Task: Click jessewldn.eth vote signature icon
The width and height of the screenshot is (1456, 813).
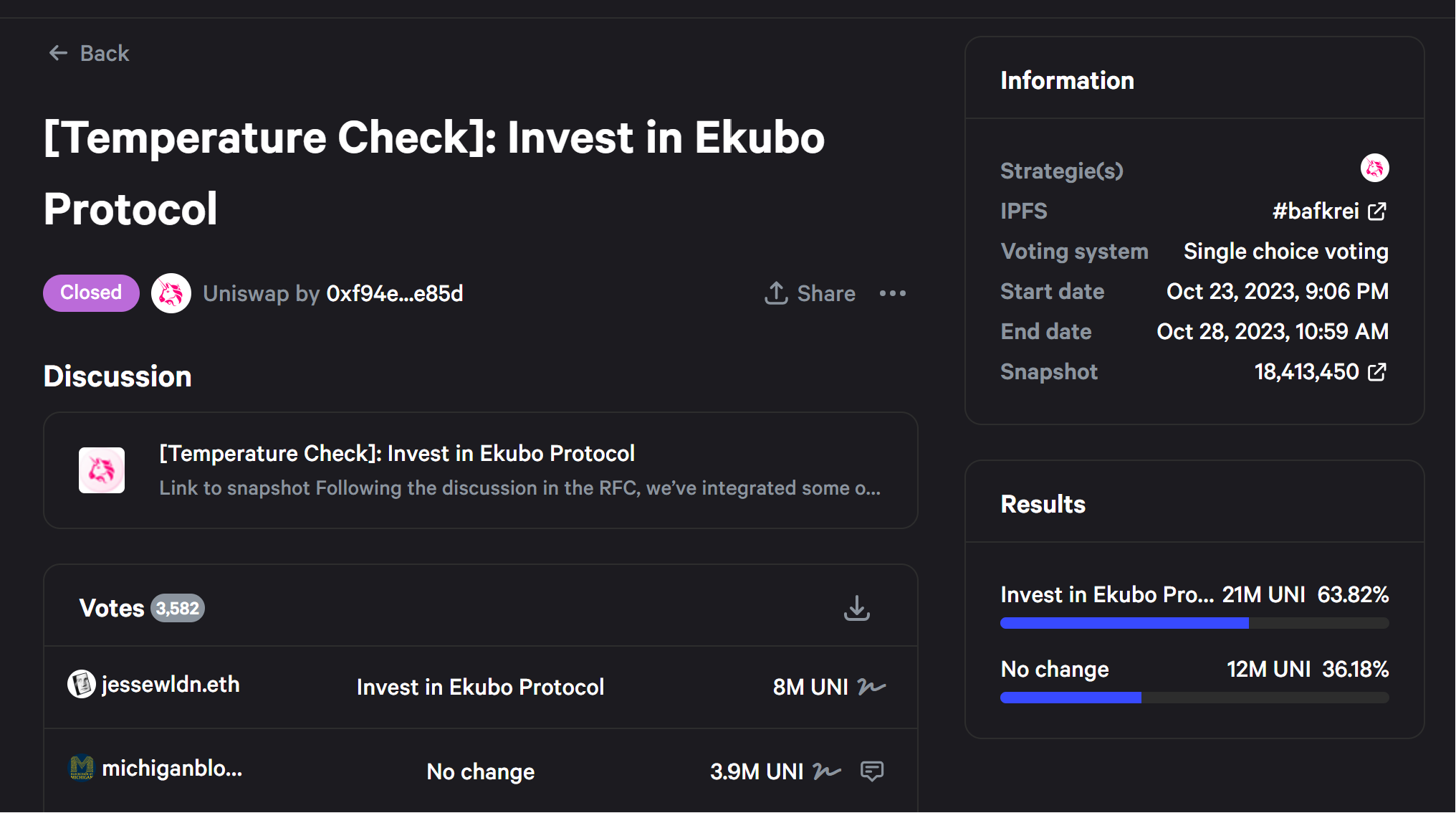Action: [871, 687]
